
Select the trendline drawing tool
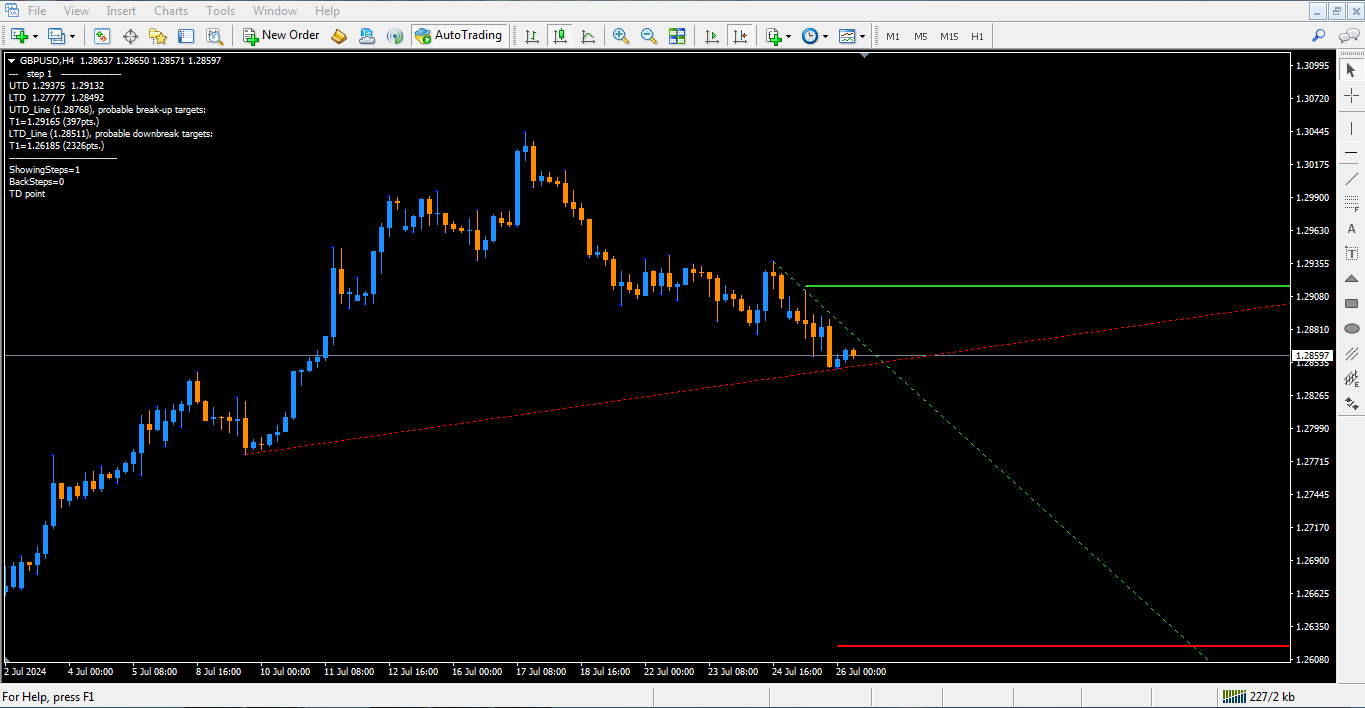[x=1351, y=178]
